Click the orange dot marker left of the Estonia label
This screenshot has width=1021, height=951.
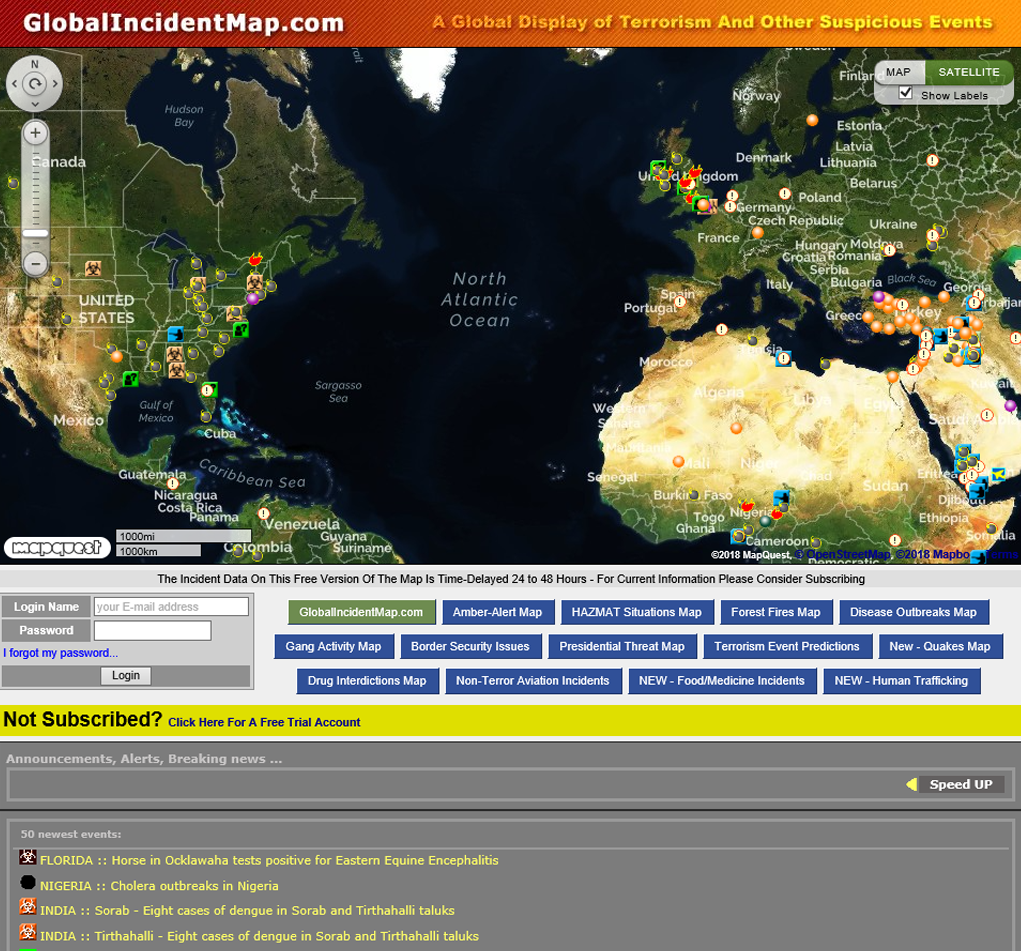812,120
